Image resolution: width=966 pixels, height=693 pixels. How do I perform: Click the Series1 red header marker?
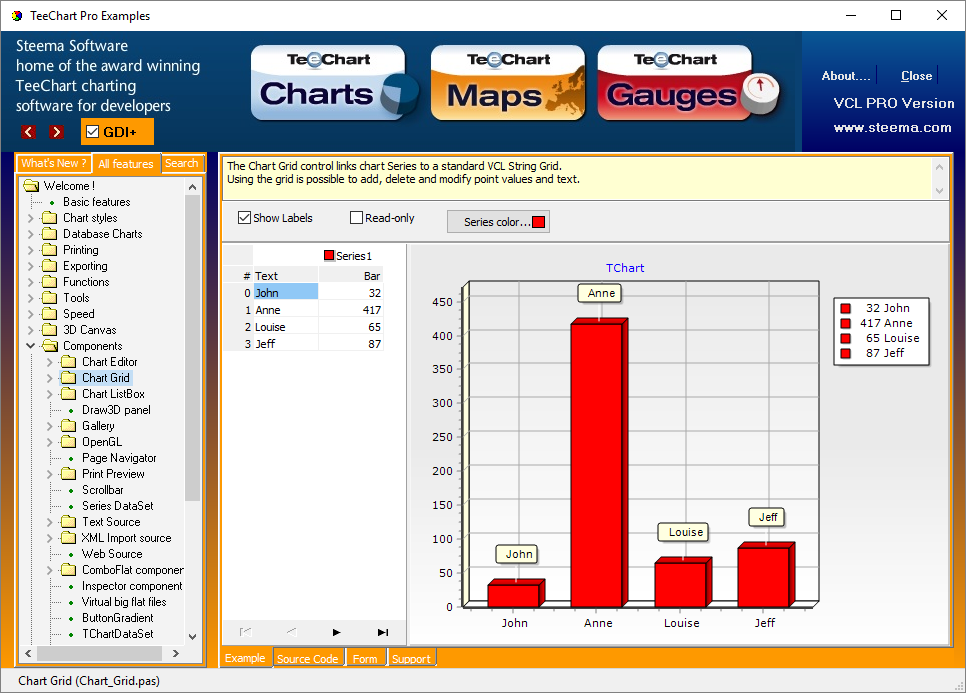point(329,255)
